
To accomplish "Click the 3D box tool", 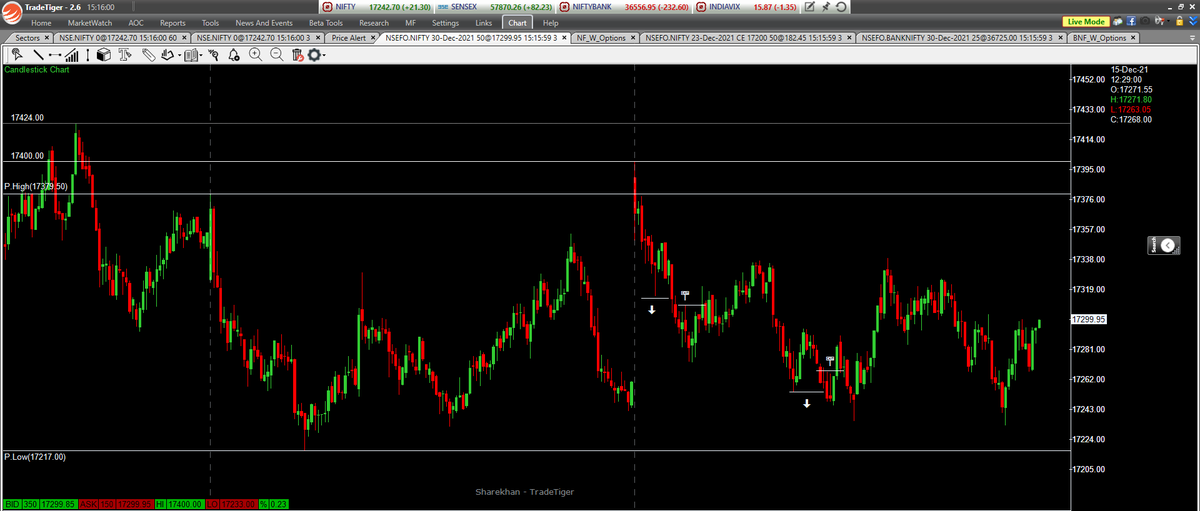I will [104, 55].
